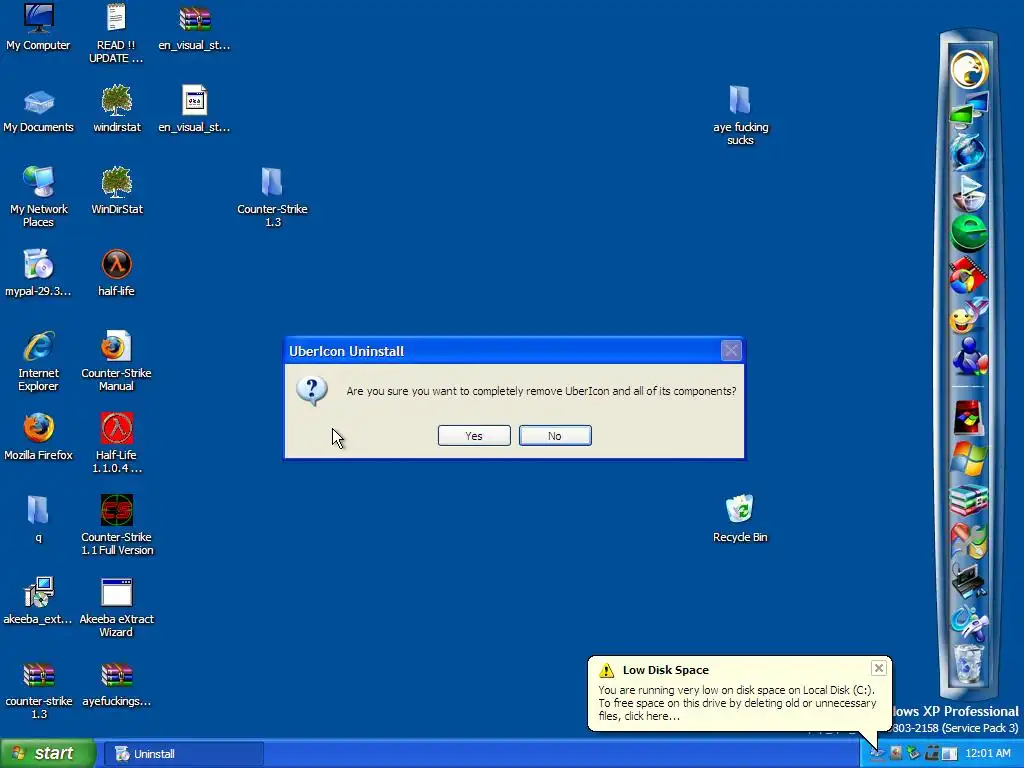Select the READ !! UPDATE text file
The width and height of the screenshot is (1024, 768).
click(x=116, y=33)
